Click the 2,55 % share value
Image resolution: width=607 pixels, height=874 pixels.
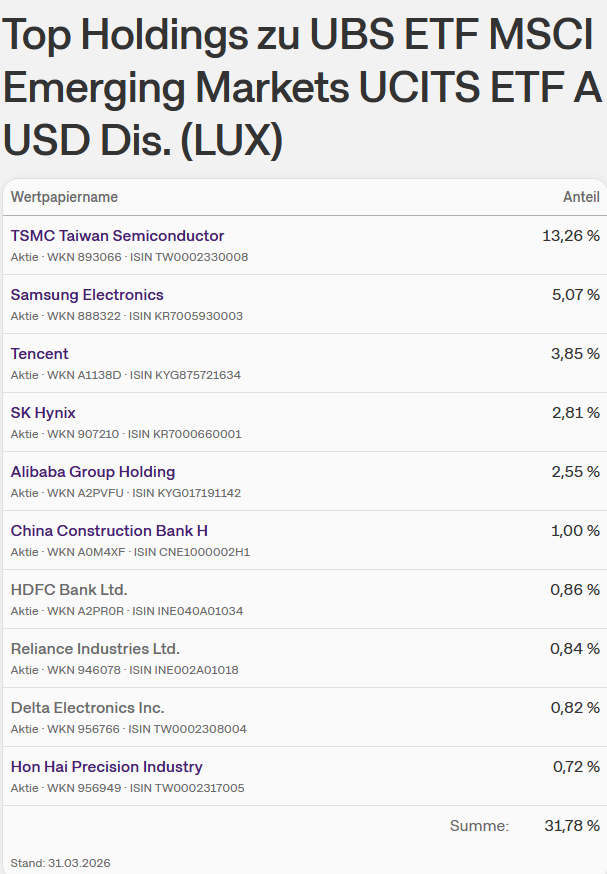[576, 472]
